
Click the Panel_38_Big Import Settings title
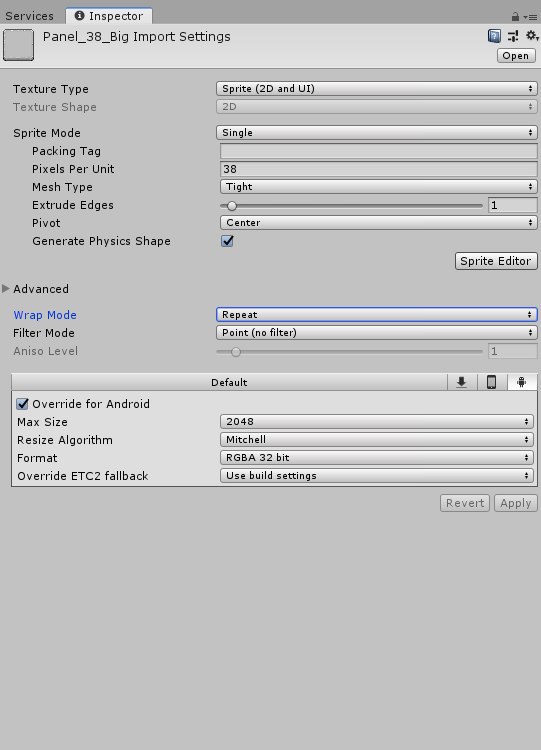coord(136,37)
